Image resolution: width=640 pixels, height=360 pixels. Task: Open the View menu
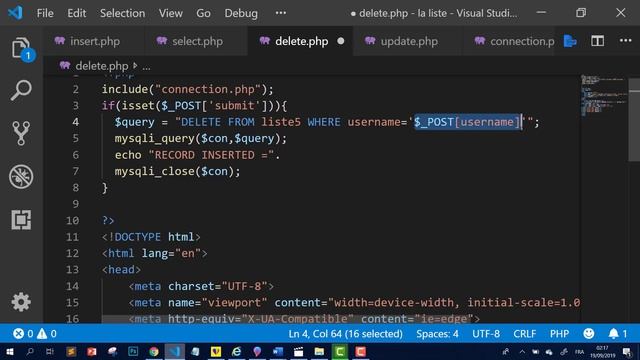tap(171, 13)
